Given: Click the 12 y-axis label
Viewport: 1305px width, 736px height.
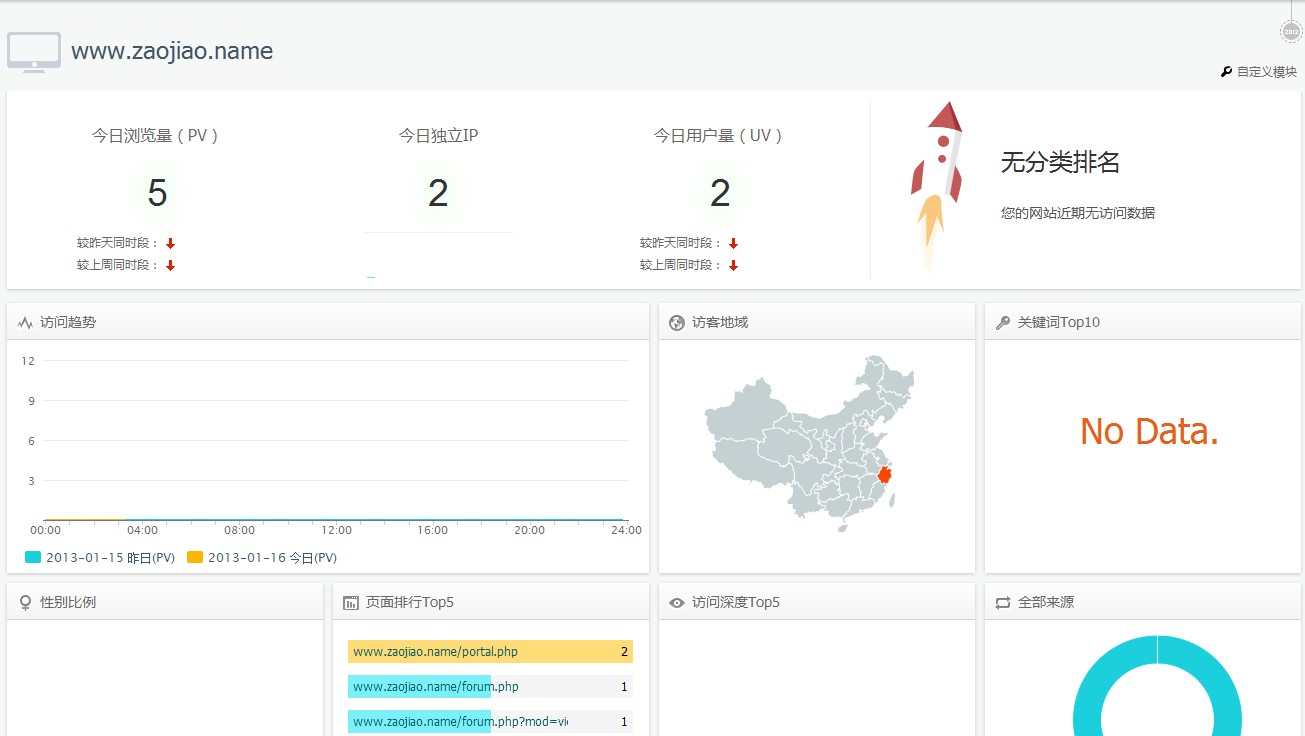Looking at the screenshot, I should 28,361.
